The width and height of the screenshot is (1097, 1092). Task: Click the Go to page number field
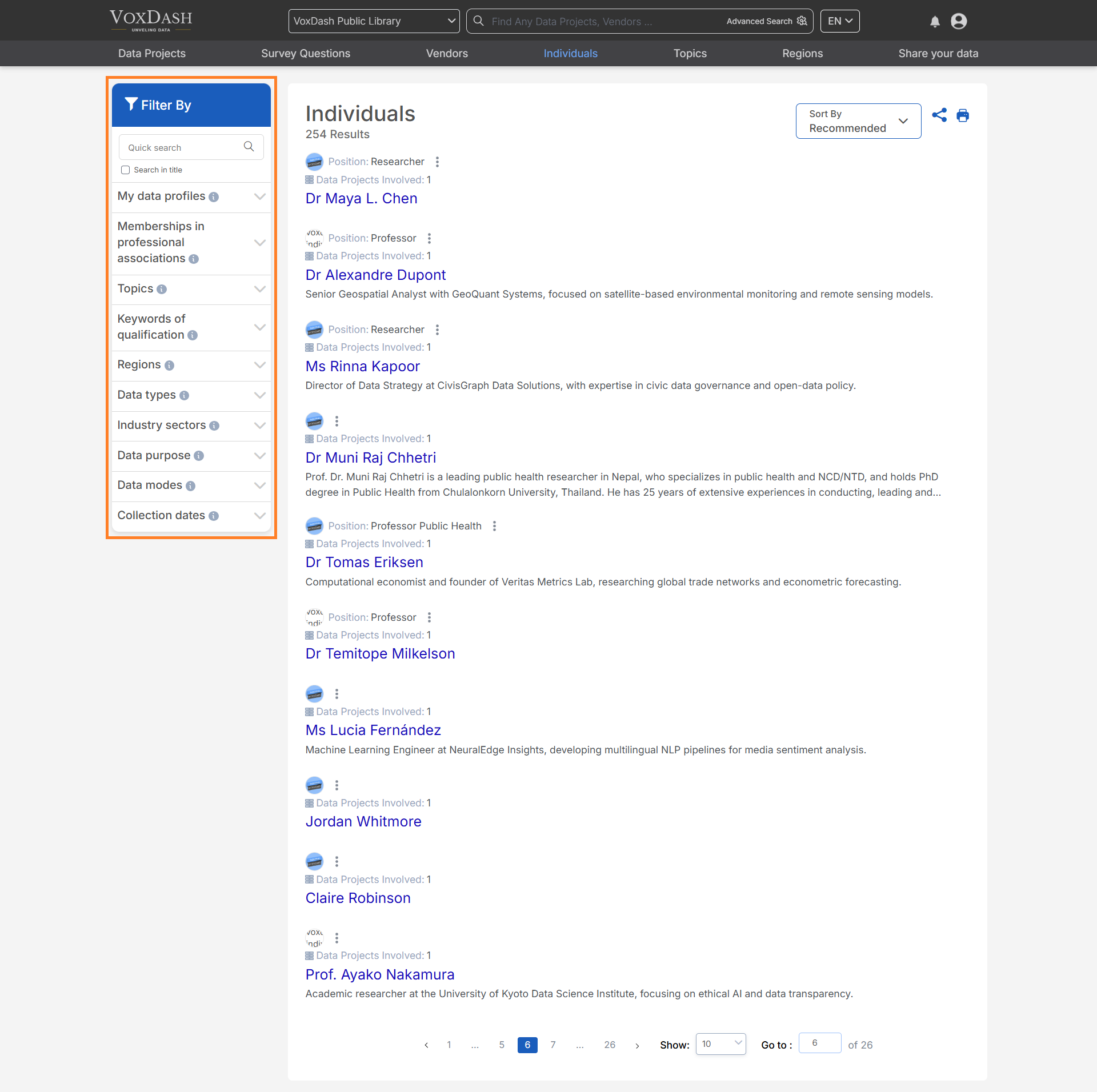click(819, 1043)
